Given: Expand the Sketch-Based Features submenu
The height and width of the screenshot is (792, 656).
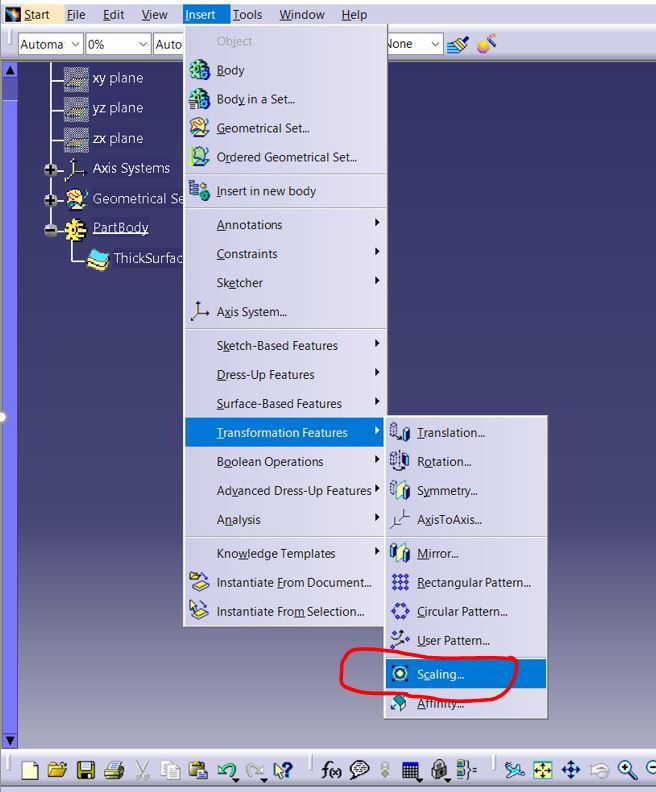Looking at the screenshot, I should coord(277,345).
